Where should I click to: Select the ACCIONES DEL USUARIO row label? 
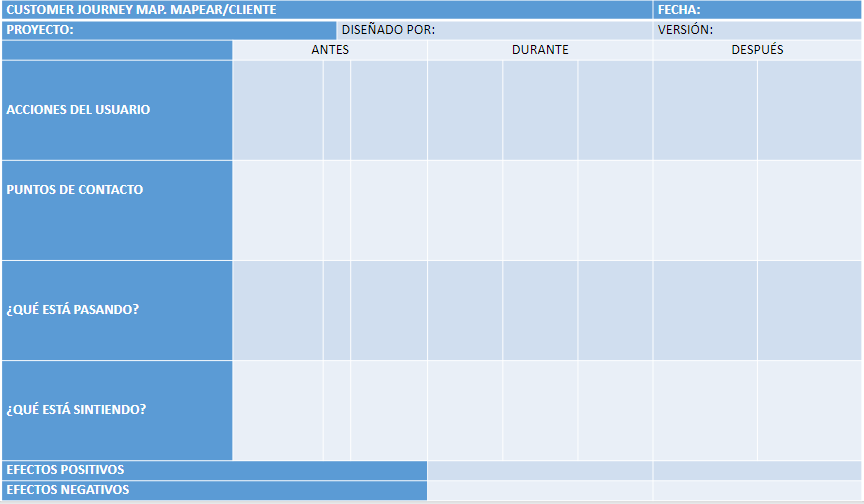pyautogui.click(x=117, y=110)
